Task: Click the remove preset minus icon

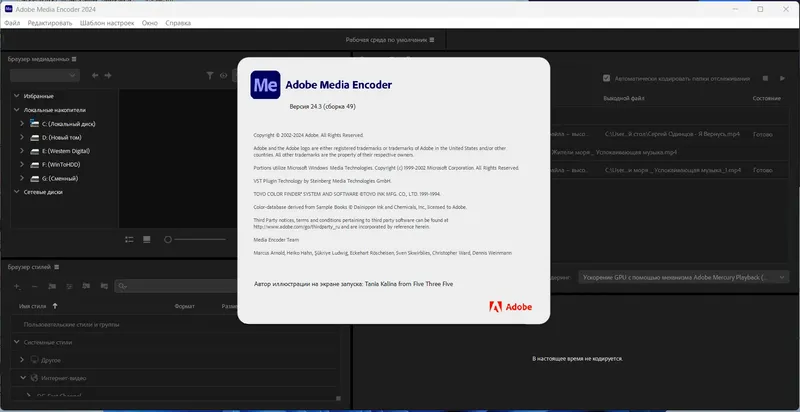Action: [35, 287]
